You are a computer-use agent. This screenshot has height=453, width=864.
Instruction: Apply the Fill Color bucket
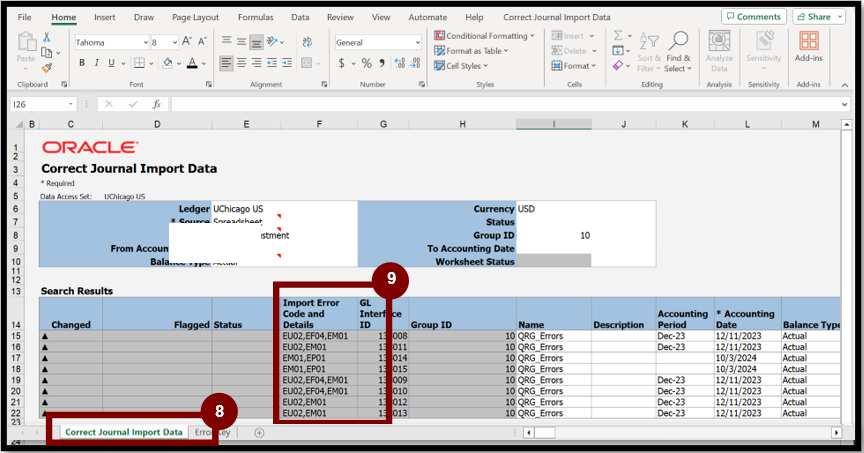(x=168, y=63)
